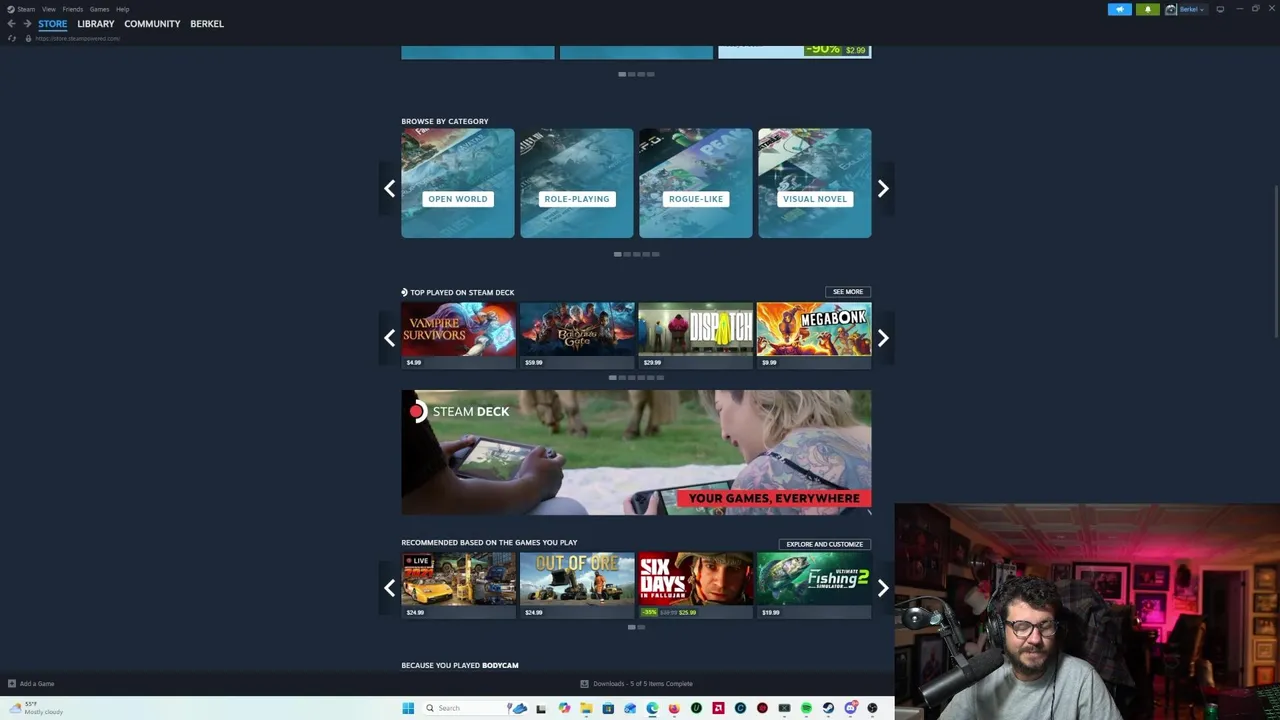Show next Browse by Category items
1280x720 pixels.
coord(883,188)
